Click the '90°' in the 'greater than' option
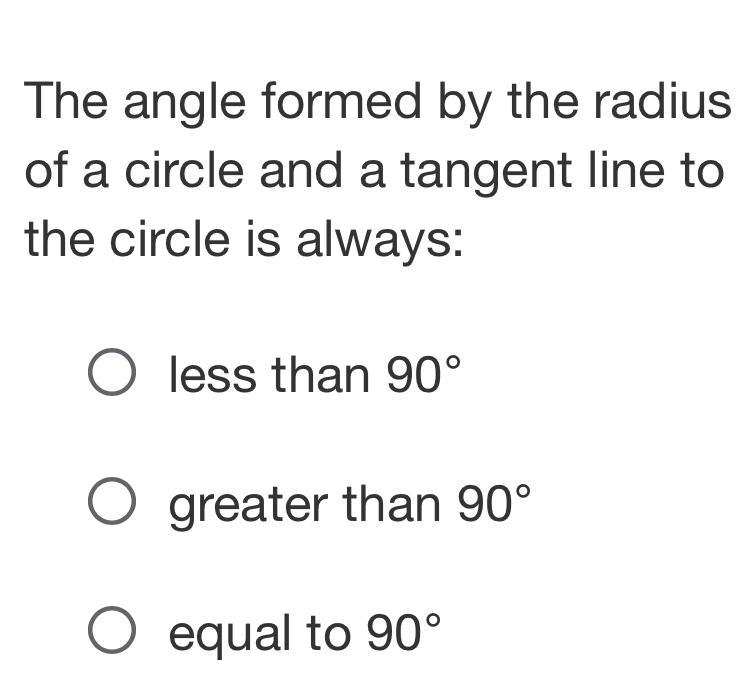Screen dimensions: 745x692 point(494,503)
